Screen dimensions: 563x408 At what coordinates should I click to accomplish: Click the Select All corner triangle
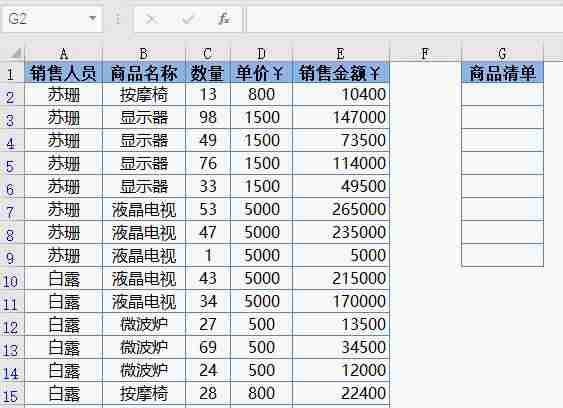click(x=16, y=54)
